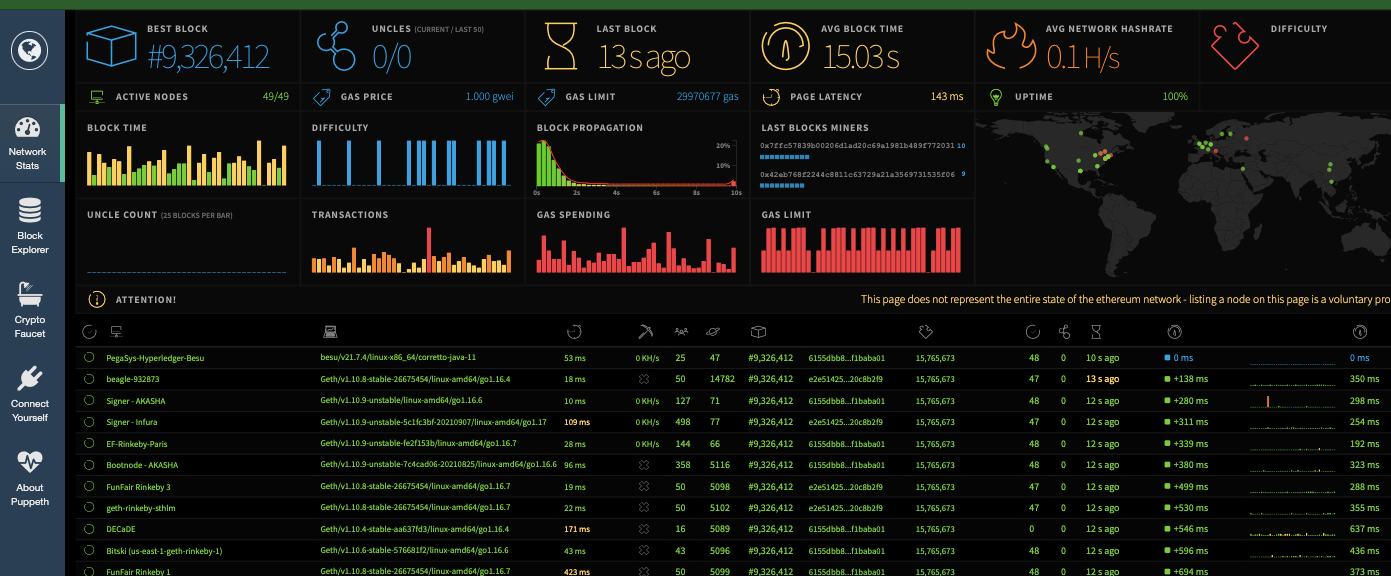Click the Transactions bar chart
Image resolution: width=1391 pixels, height=576 pixels.
coord(411,251)
